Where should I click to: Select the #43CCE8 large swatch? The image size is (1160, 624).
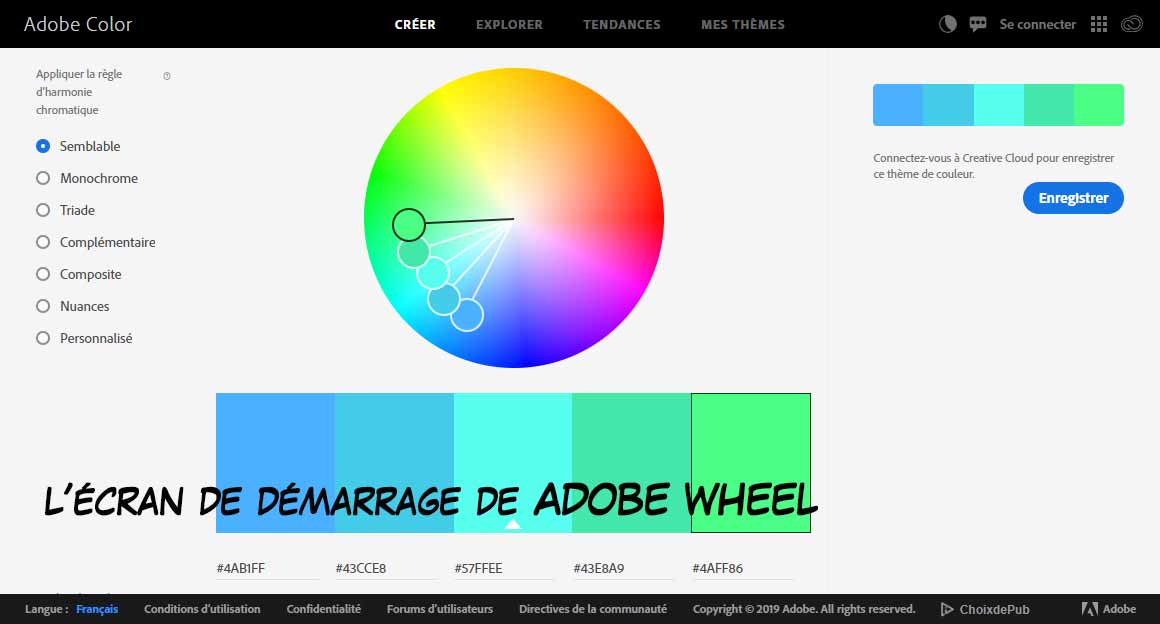(394, 463)
